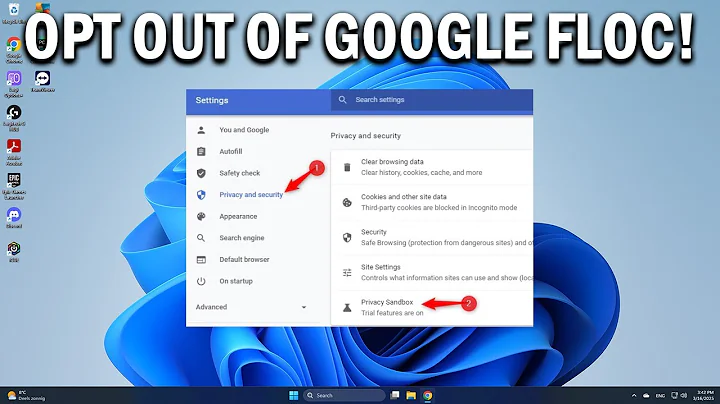
Task: Click the On startup power icon
Action: [201, 281]
